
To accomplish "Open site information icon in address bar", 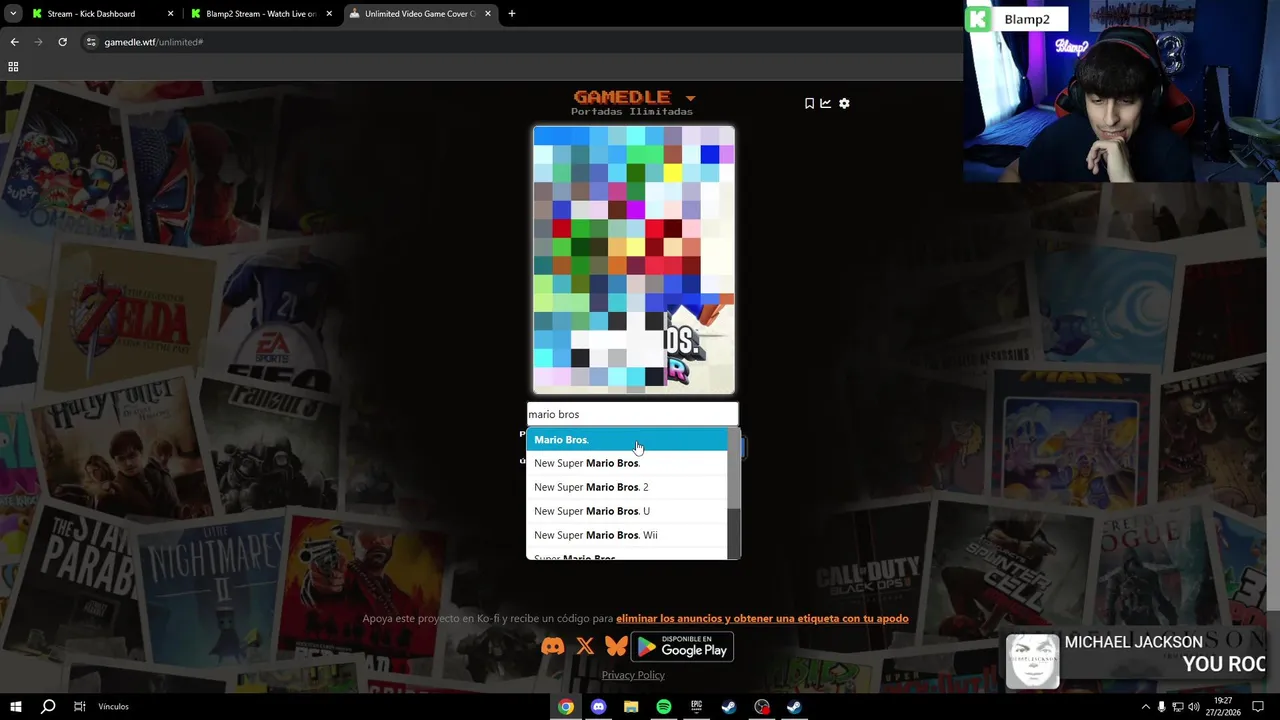I will (91, 42).
